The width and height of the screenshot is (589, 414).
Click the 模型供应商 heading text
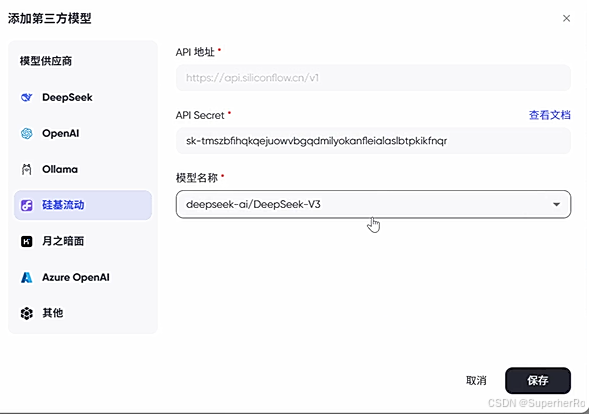46,61
